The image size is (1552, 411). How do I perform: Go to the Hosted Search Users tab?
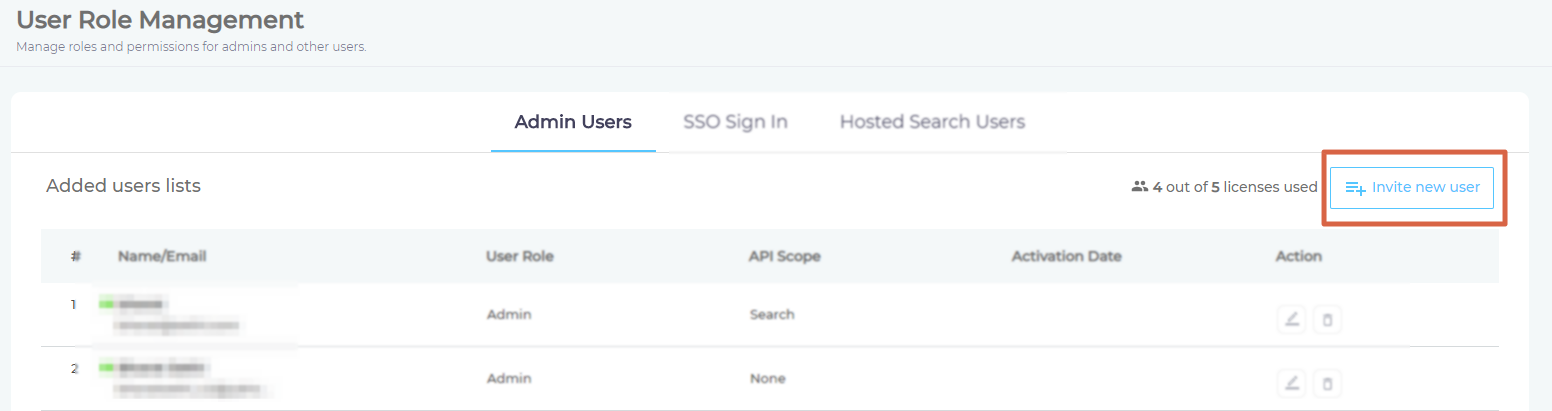pyautogui.click(x=932, y=122)
